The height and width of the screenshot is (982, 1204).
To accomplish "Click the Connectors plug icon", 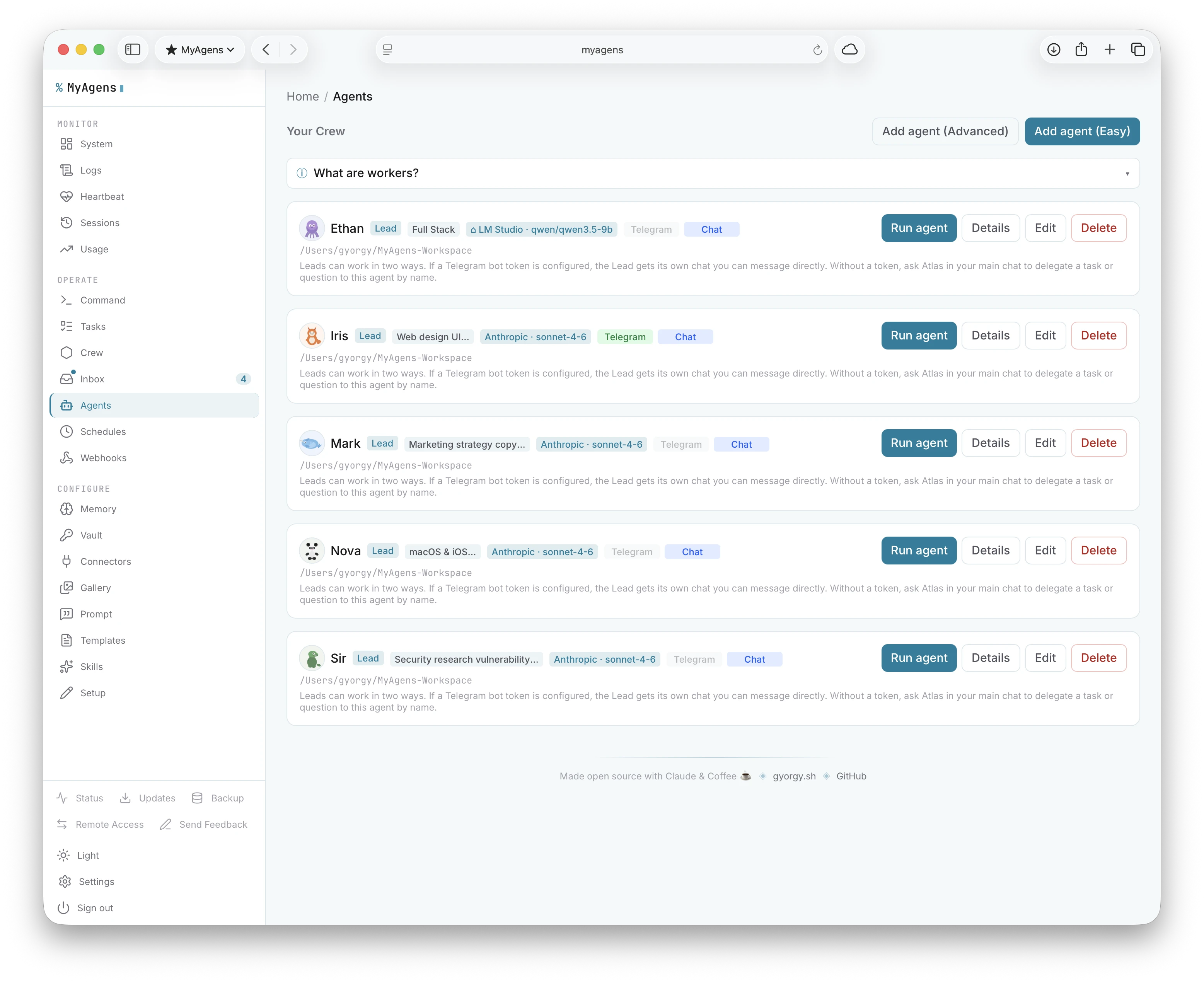I will pyautogui.click(x=66, y=562).
